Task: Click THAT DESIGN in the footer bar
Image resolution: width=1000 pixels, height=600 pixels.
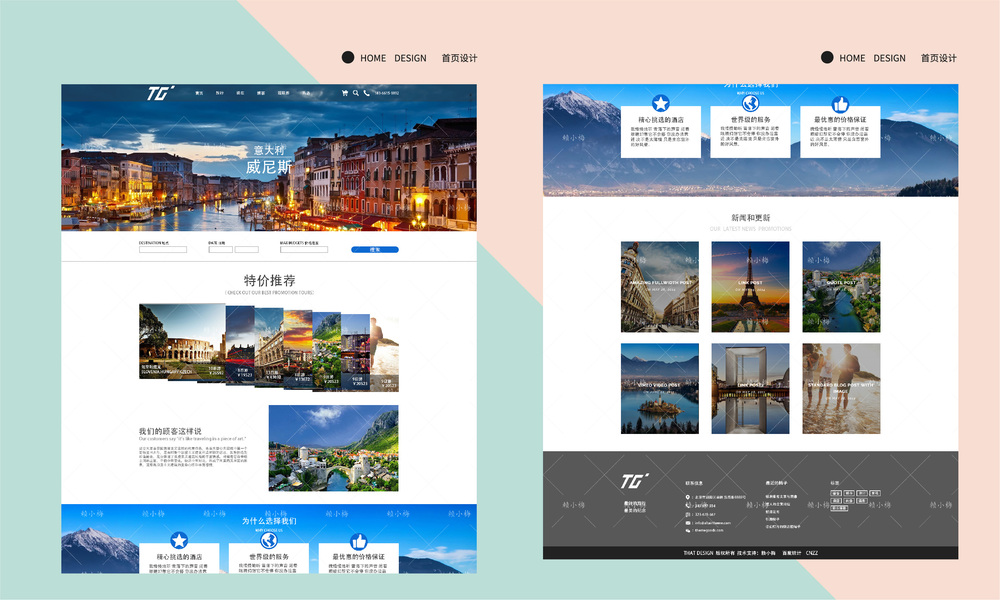Action: pyautogui.click(x=698, y=553)
